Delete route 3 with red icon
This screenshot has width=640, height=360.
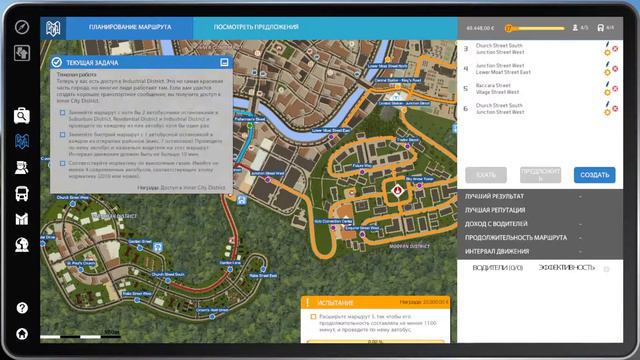[x=615, y=49]
